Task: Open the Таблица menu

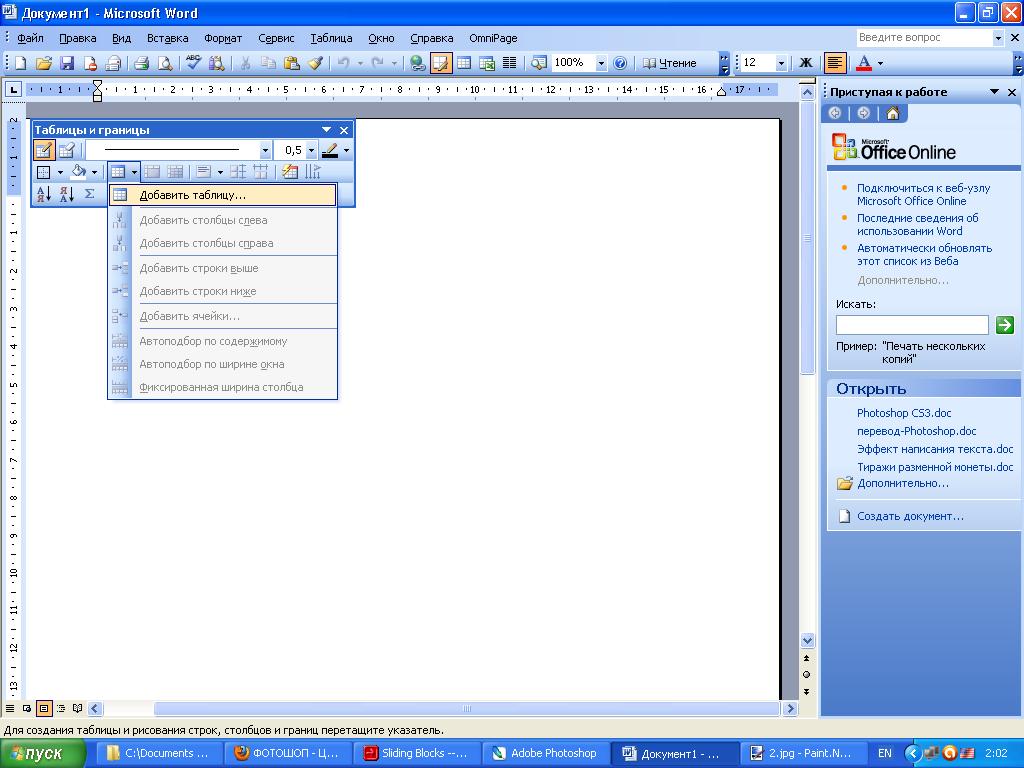Action: pos(331,38)
